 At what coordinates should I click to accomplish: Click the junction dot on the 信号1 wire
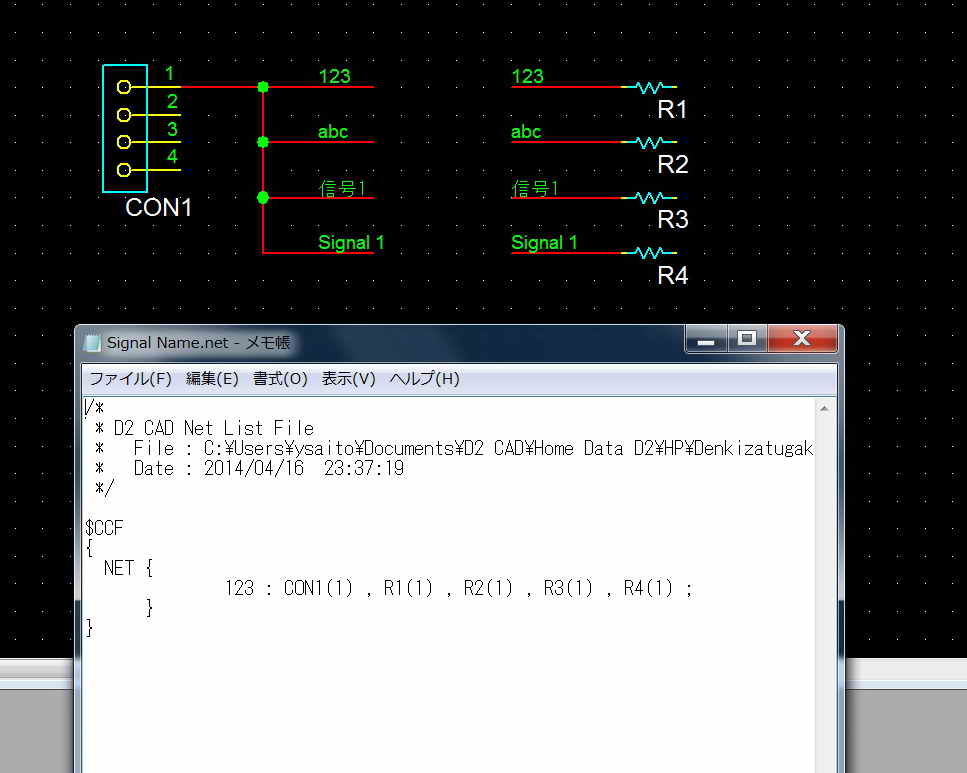(x=263, y=197)
